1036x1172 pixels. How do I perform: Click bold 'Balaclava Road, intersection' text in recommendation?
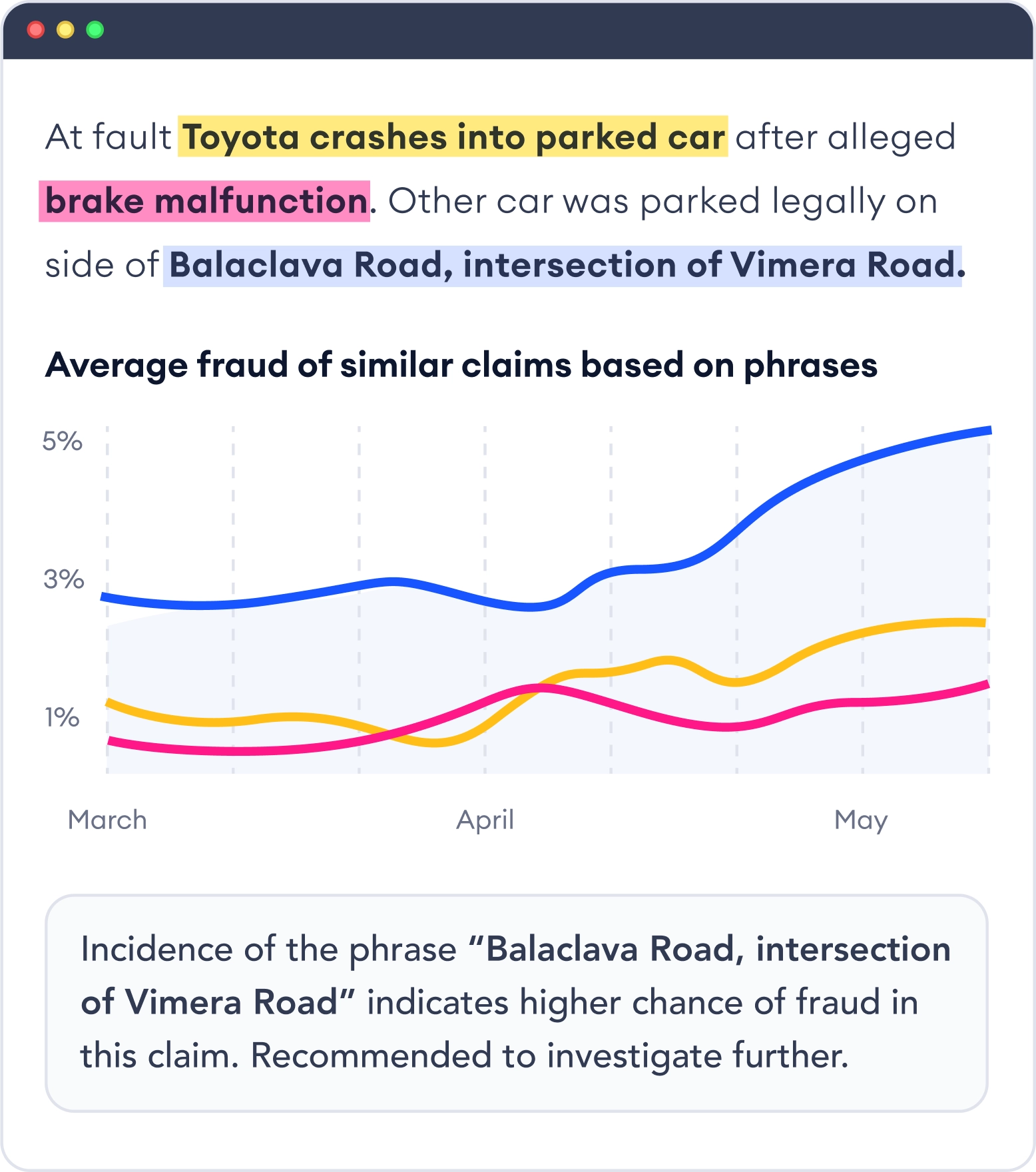coord(719,950)
